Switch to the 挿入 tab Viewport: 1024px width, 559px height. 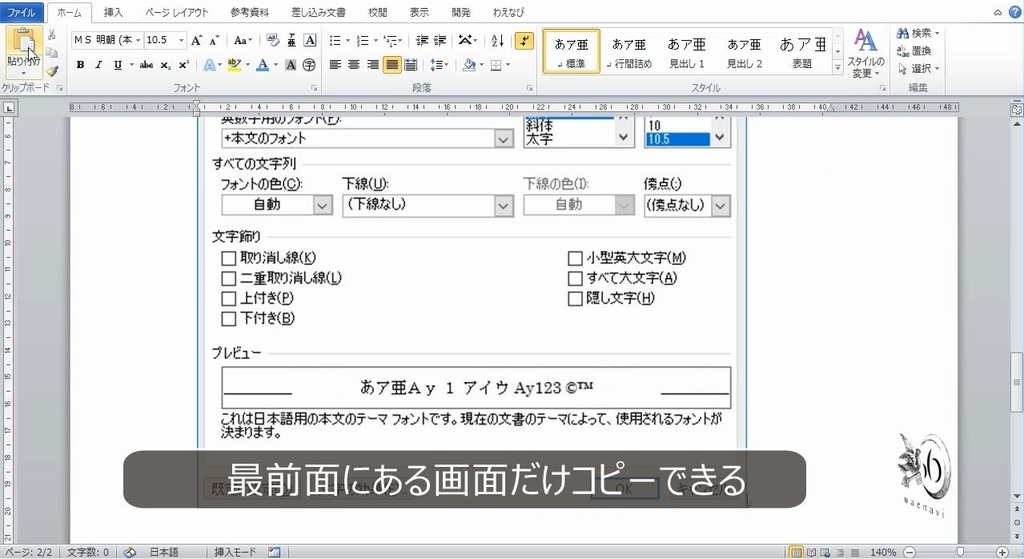tap(113, 12)
